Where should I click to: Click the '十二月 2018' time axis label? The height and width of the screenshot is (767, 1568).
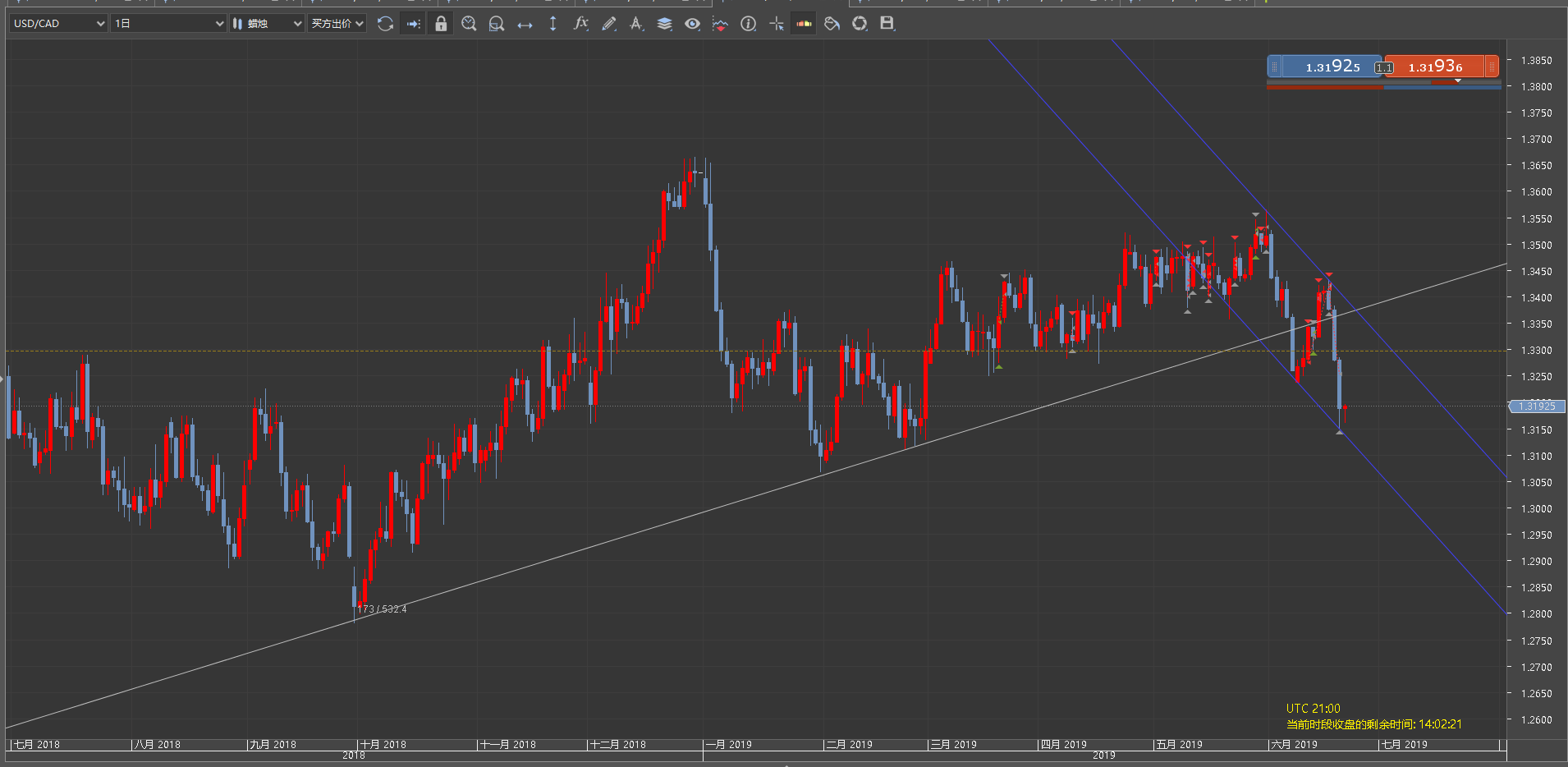[x=618, y=745]
